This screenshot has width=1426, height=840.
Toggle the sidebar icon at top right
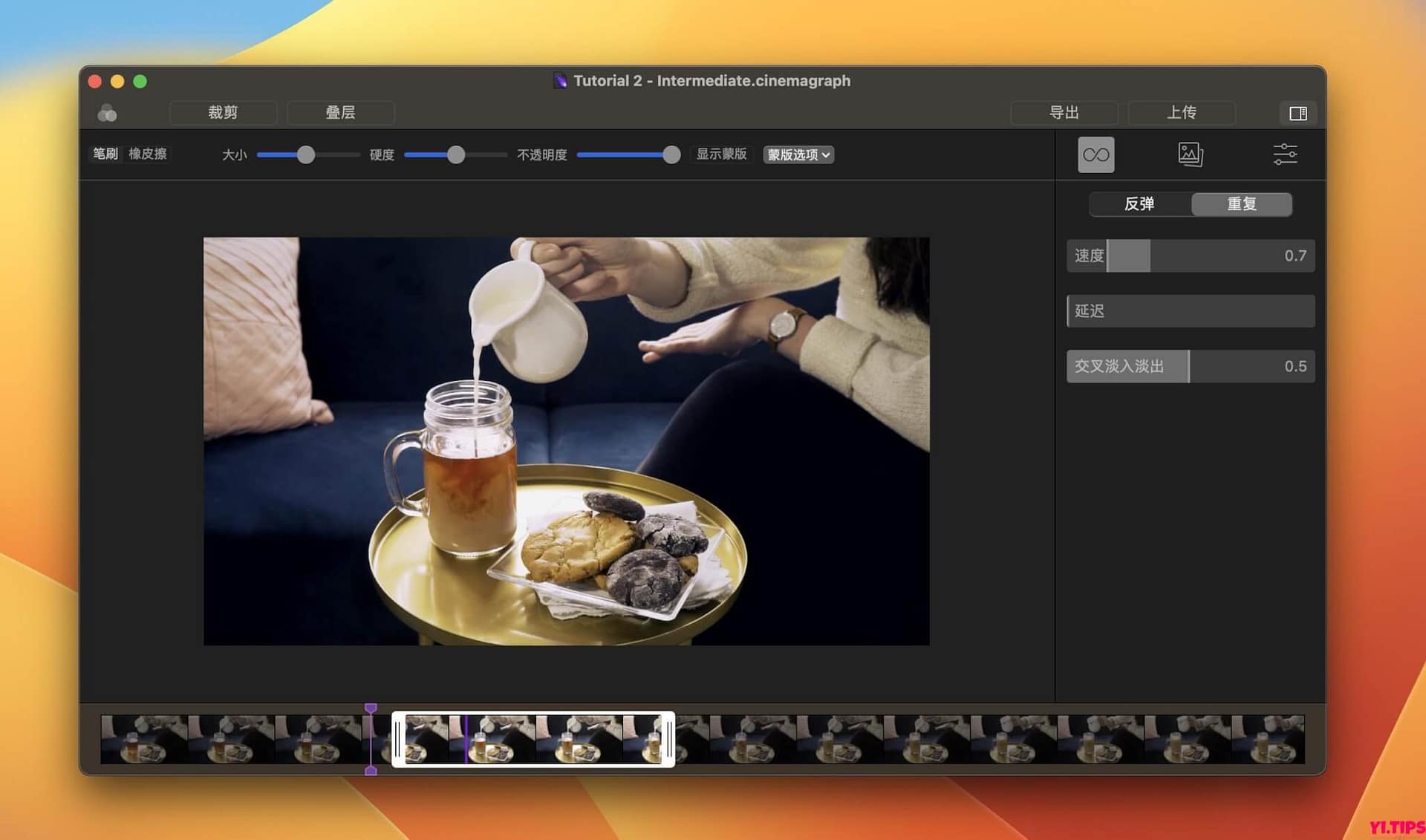(1298, 113)
